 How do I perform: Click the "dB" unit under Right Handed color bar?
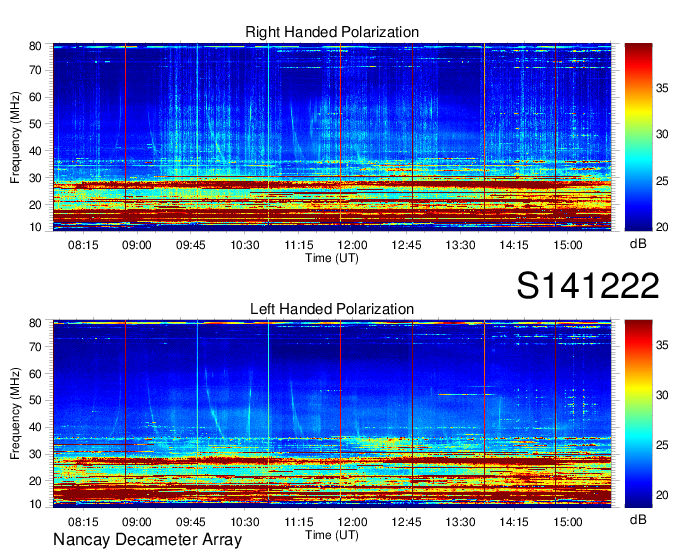[x=638, y=244]
